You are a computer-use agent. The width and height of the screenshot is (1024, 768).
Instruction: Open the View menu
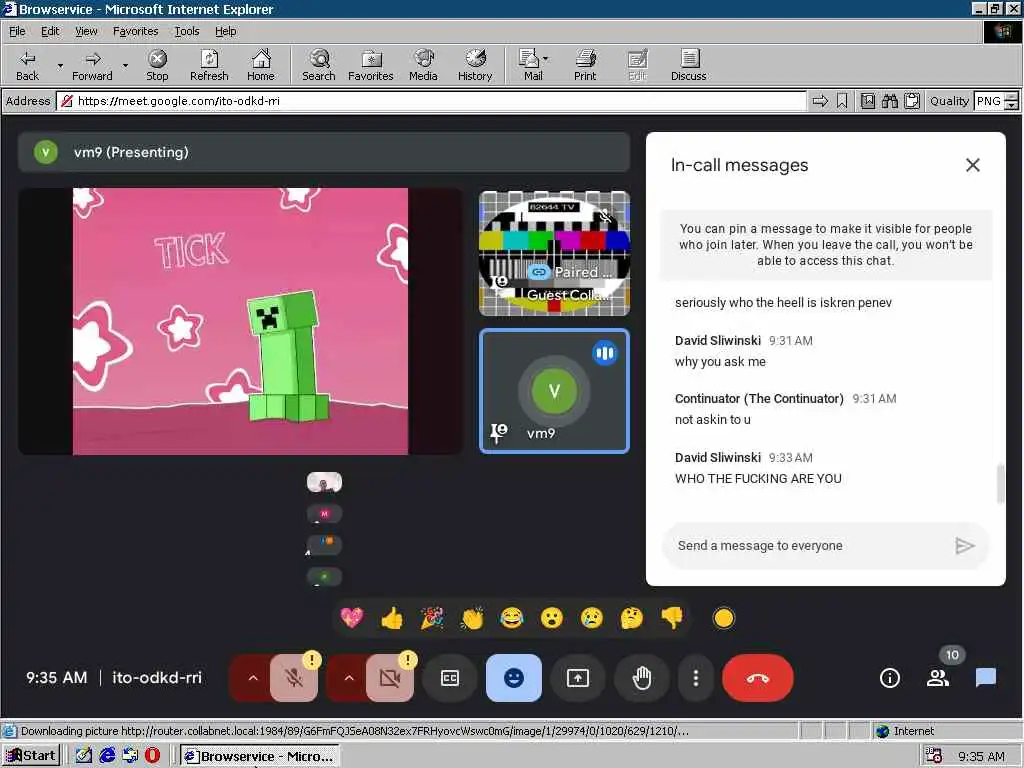(86, 31)
